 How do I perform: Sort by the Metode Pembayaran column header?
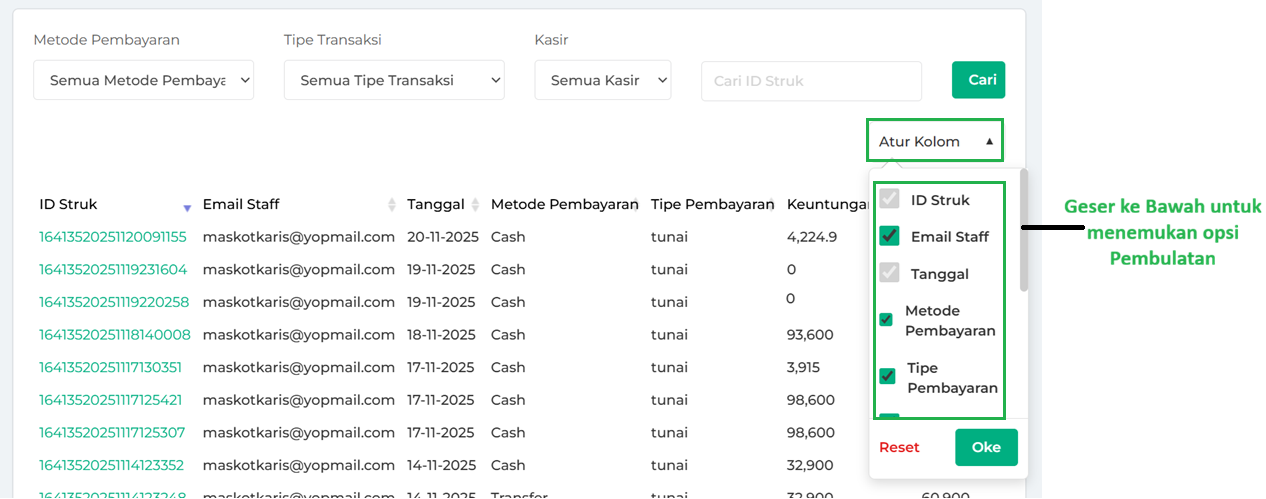(x=564, y=204)
